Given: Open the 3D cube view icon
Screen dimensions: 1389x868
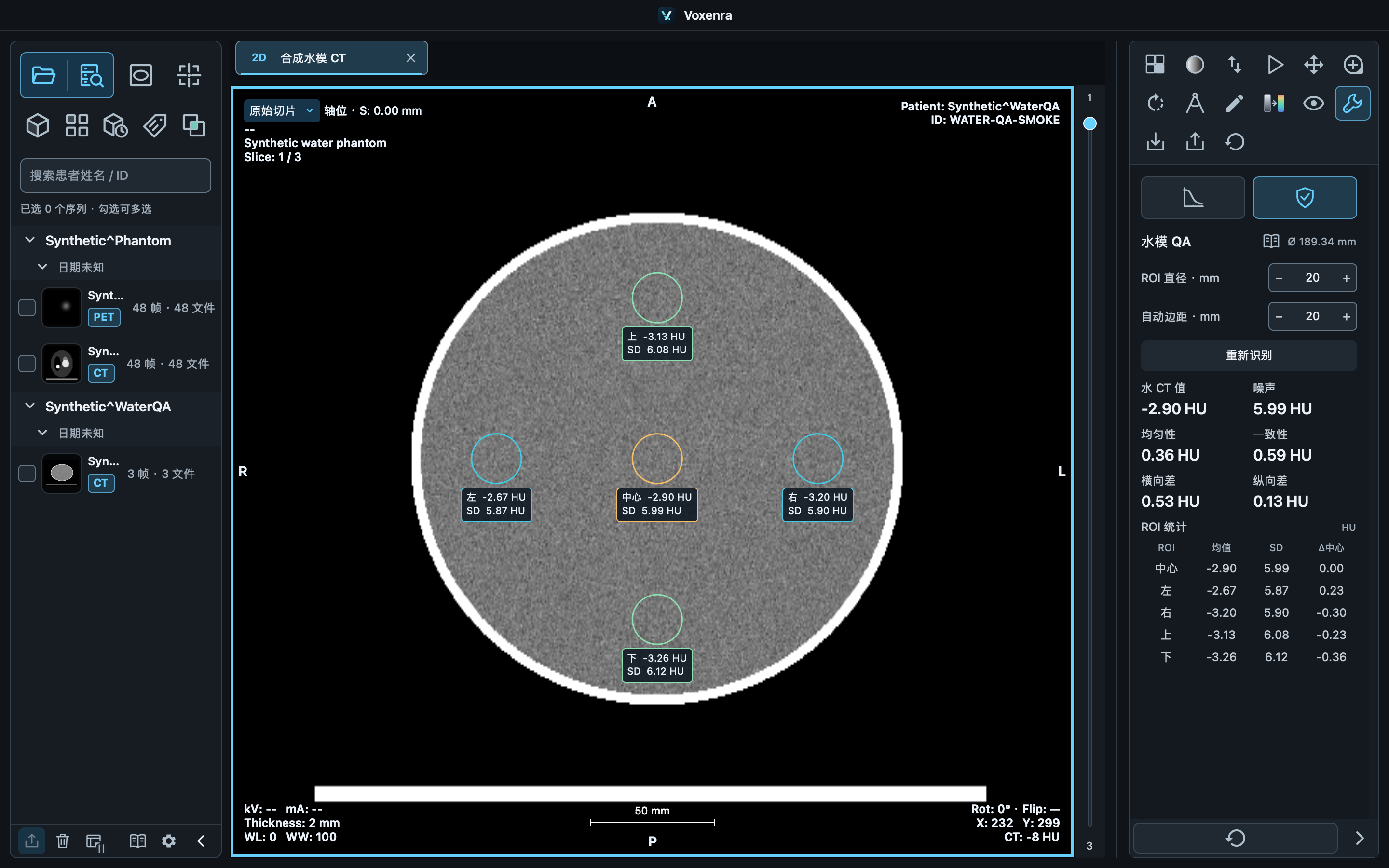Looking at the screenshot, I should tap(38, 125).
